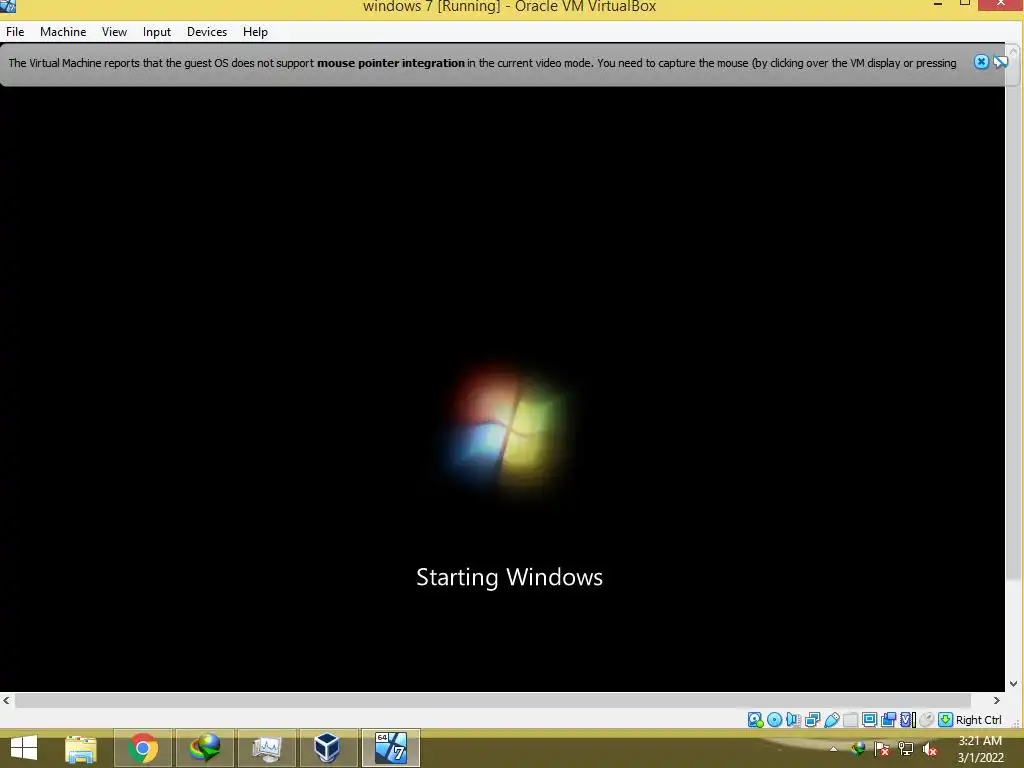
Task: Click the Starting Windows VM display
Action: (x=502, y=389)
